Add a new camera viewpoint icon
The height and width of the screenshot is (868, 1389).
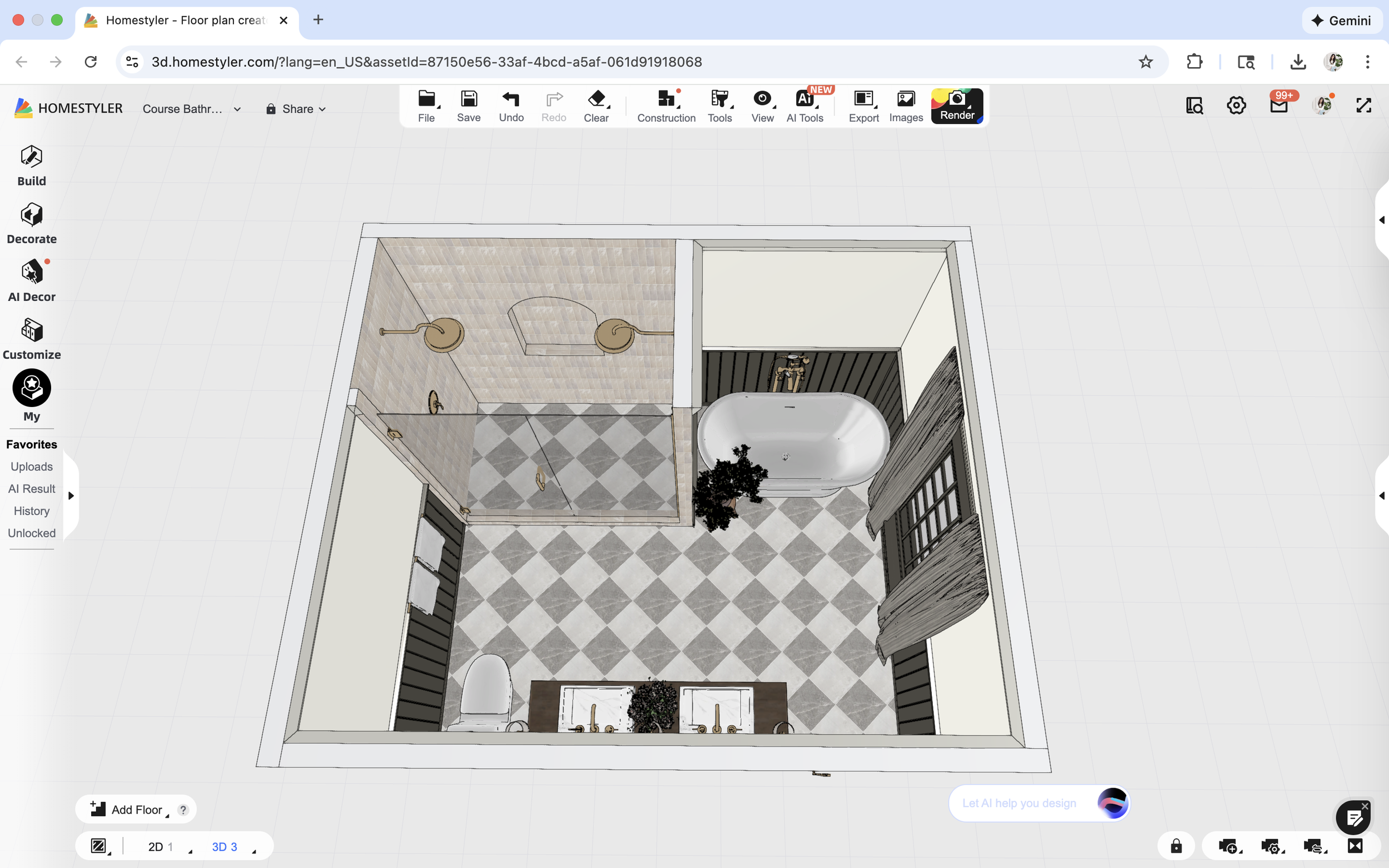tap(1228, 846)
